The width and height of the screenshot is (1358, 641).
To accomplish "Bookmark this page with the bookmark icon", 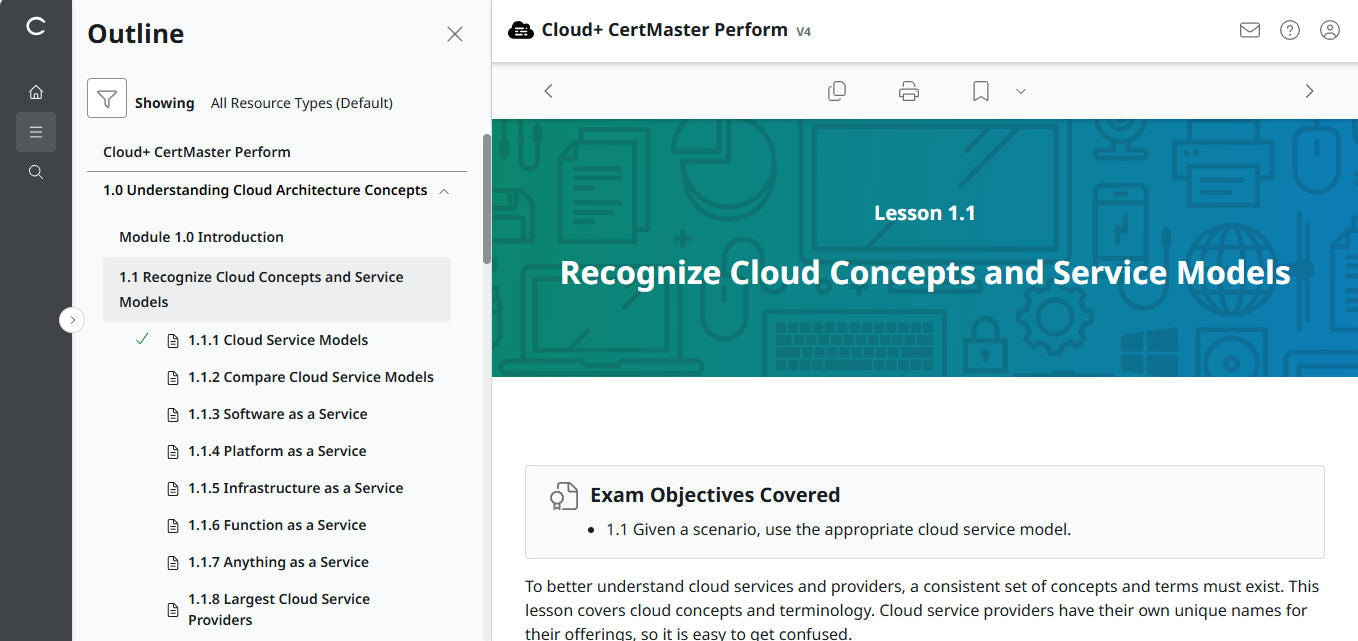I will pyautogui.click(x=979, y=90).
